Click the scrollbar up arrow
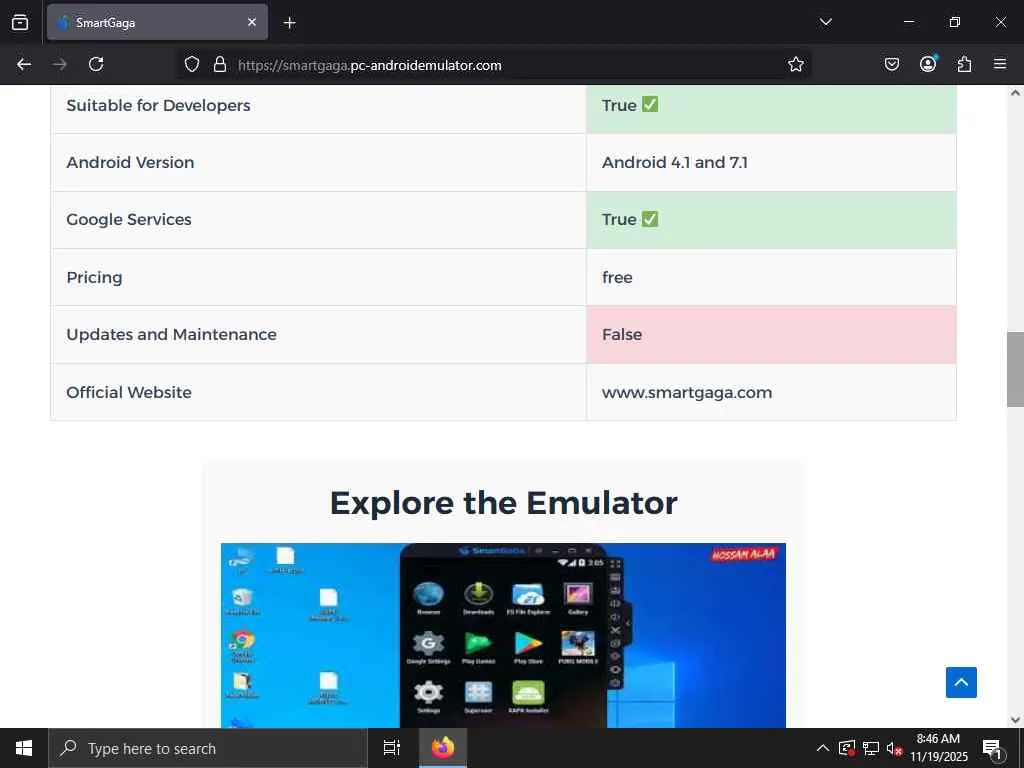Screen dimensions: 1024x768 click(x=1015, y=93)
